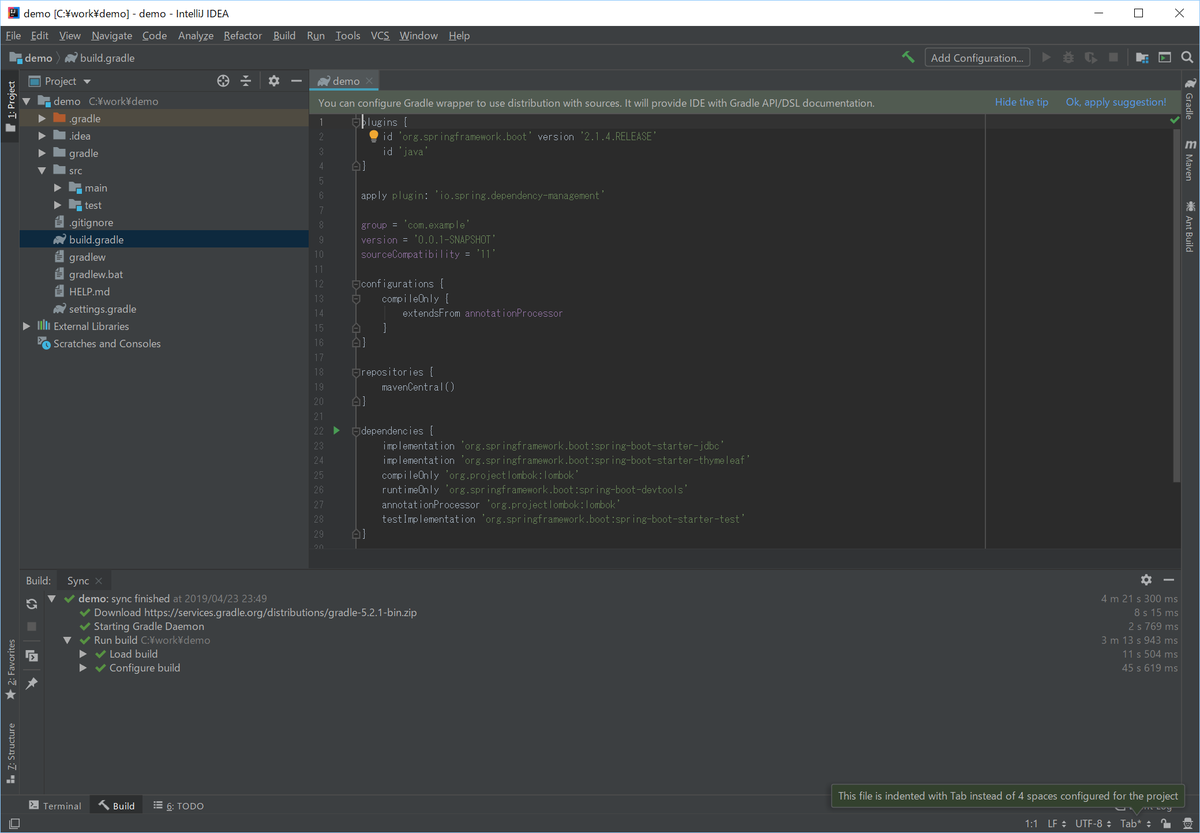The width and height of the screenshot is (1200, 833).
Task: Click the Gradle sync refresh icon in Build panel
Action: 32,604
